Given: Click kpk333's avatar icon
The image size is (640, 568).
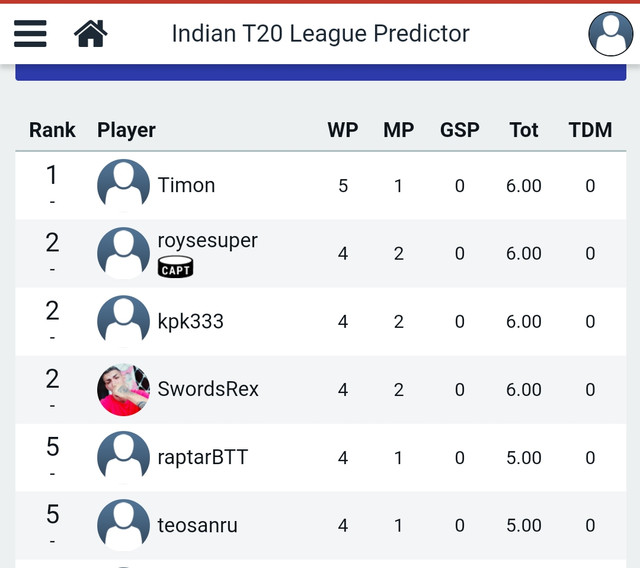Looking at the screenshot, I should click(123, 322).
